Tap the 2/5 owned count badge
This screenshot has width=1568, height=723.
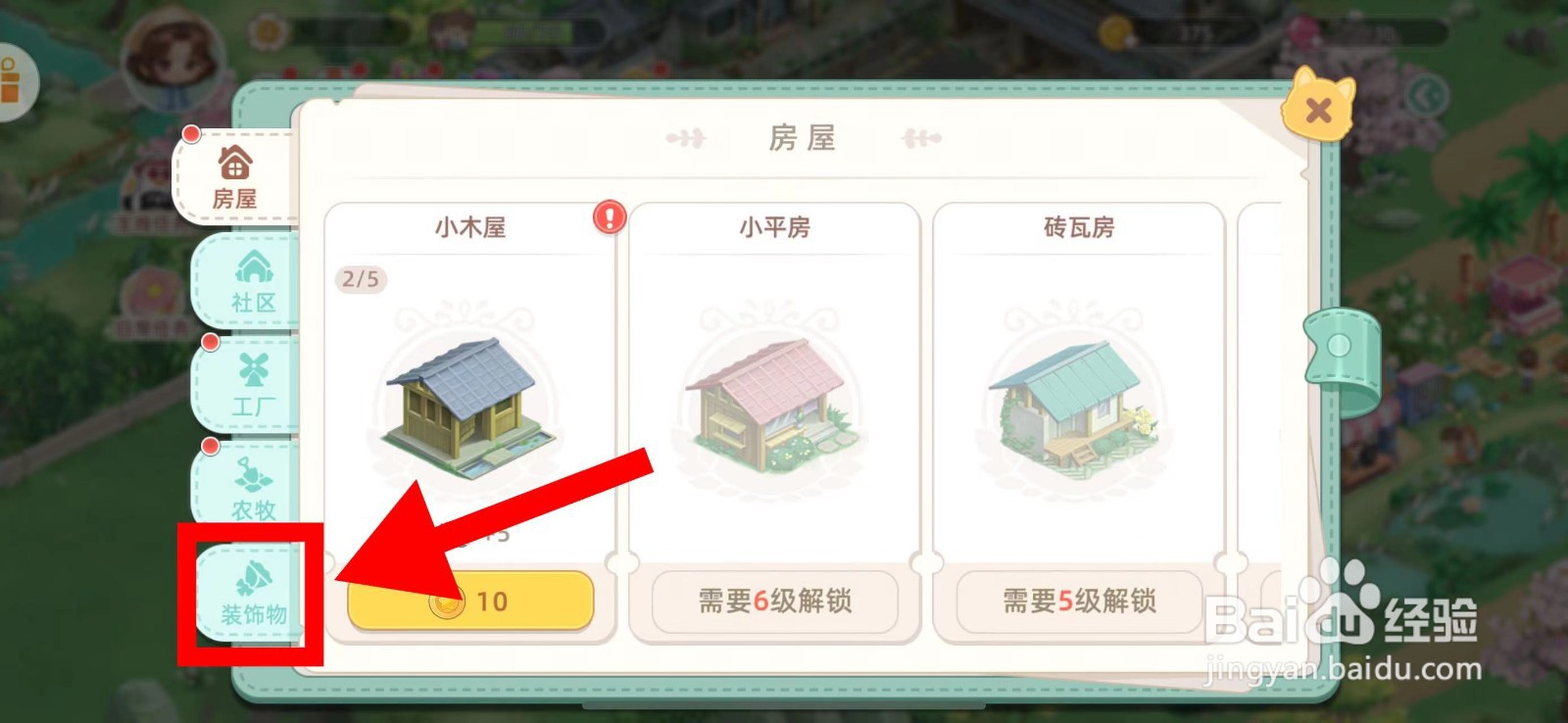(361, 279)
